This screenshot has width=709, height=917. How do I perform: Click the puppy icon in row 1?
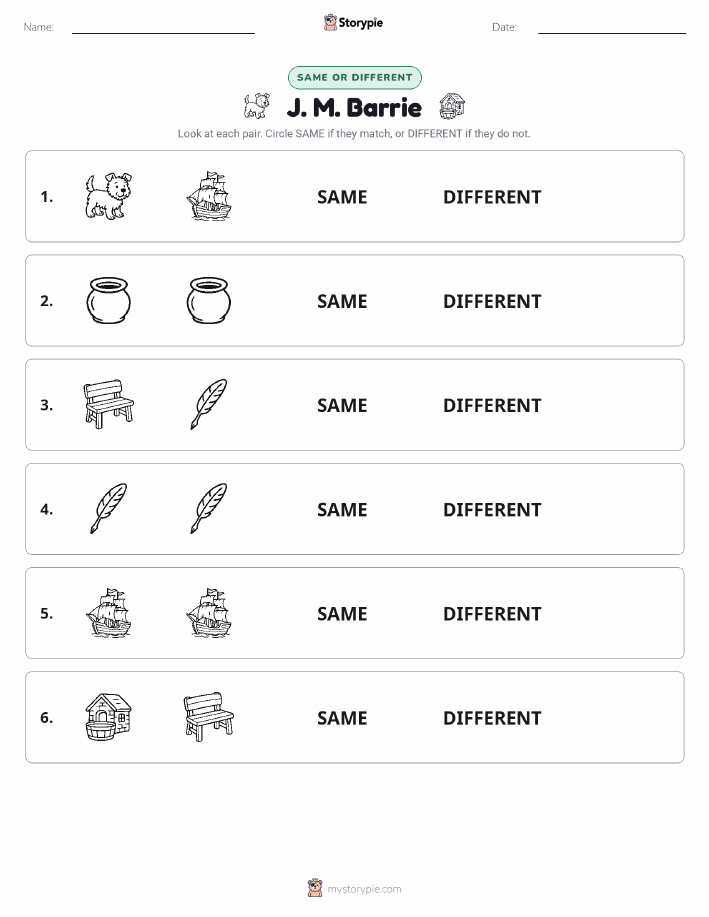(x=108, y=196)
